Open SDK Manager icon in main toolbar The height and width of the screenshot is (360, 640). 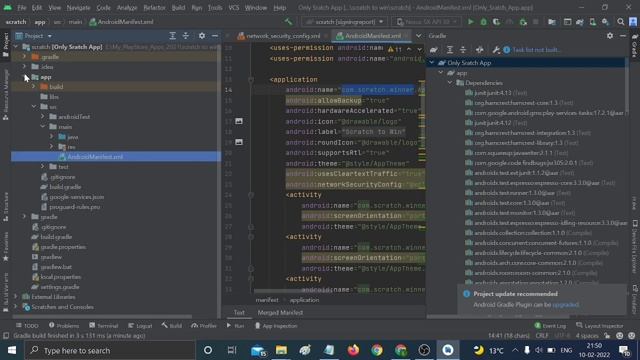pyautogui.click(x=605, y=22)
